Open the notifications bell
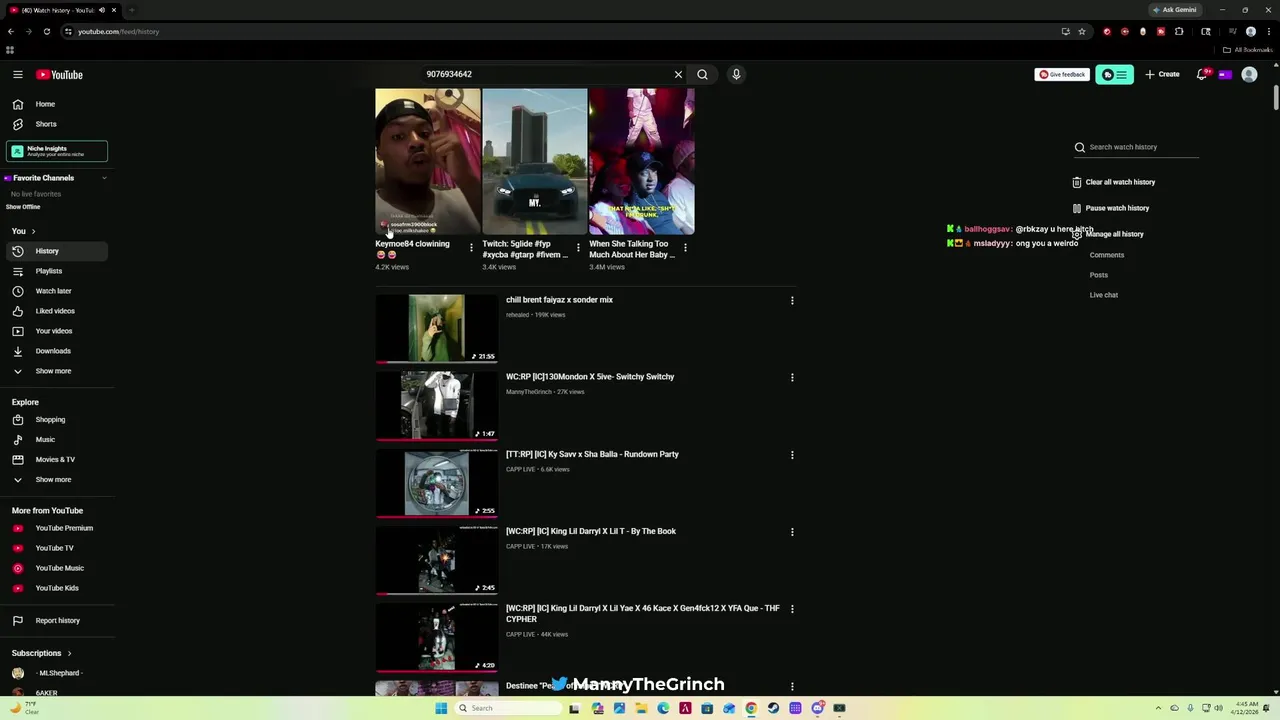The width and height of the screenshot is (1280, 720). [x=1202, y=74]
